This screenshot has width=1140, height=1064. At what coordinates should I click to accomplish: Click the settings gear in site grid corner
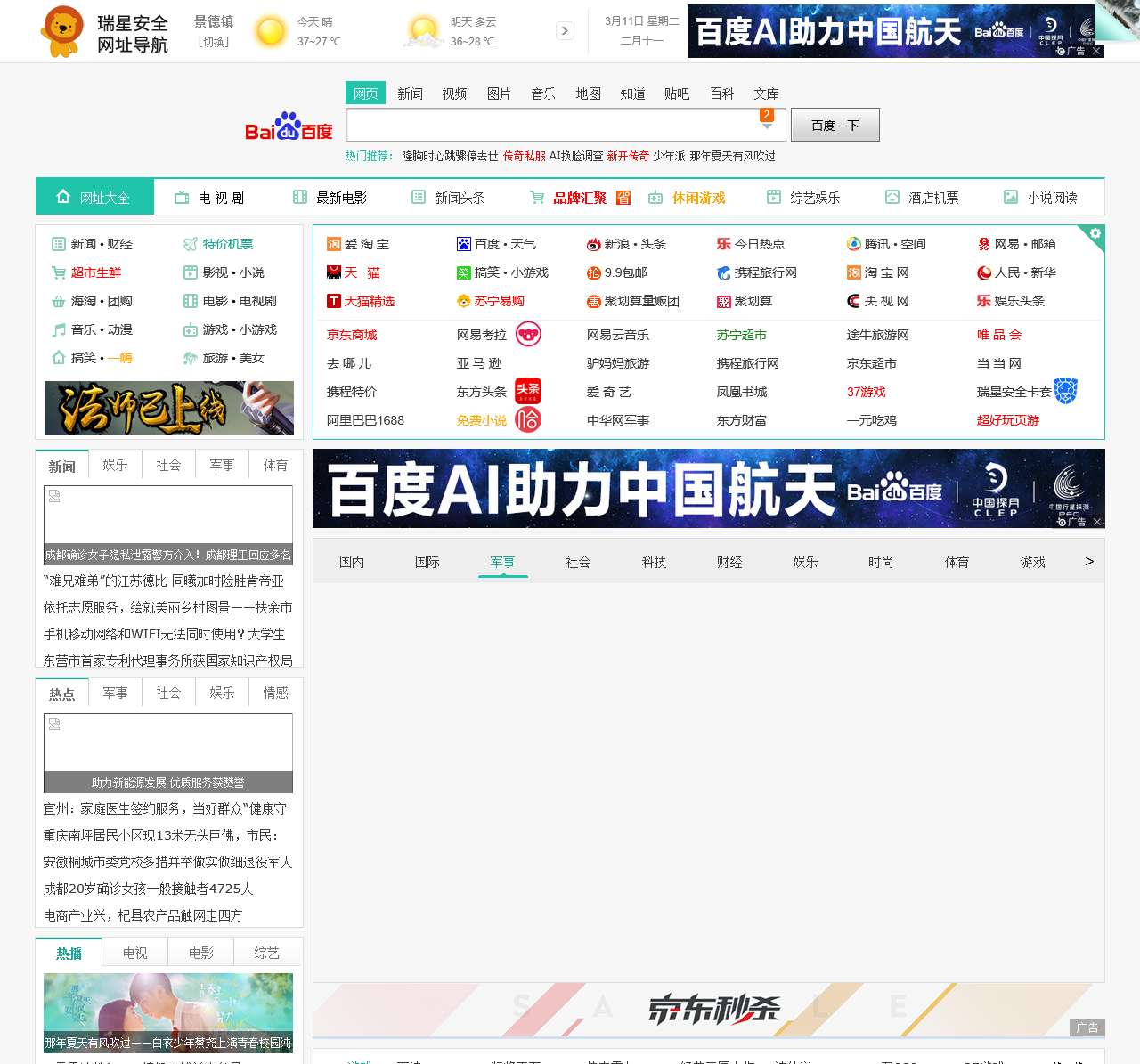[1095, 233]
